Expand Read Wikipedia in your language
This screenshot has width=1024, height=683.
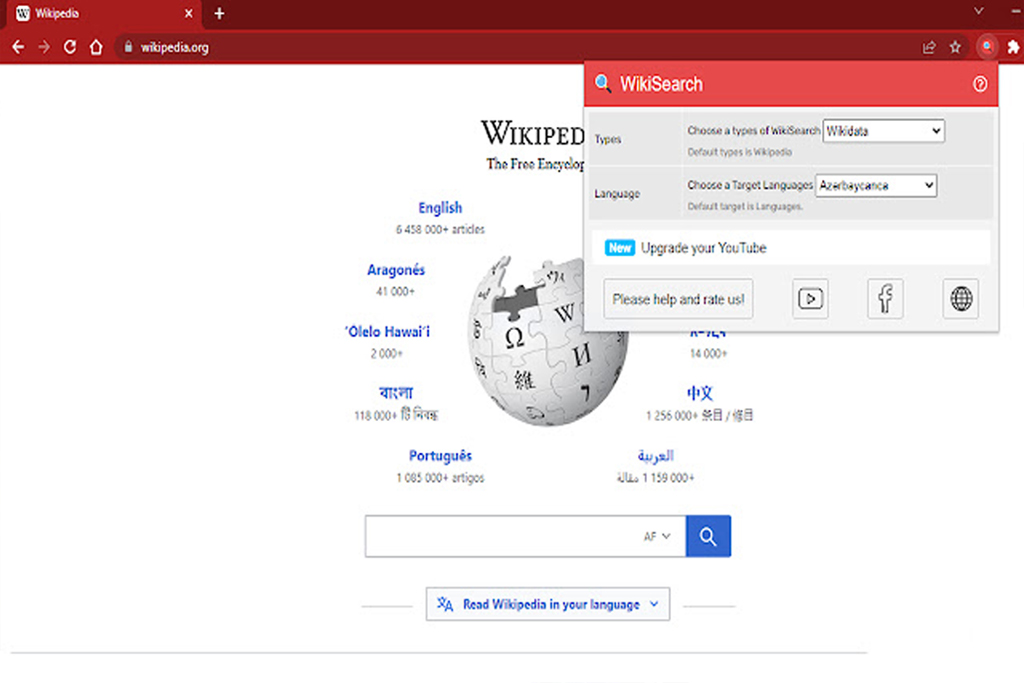[x=548, y=604]
